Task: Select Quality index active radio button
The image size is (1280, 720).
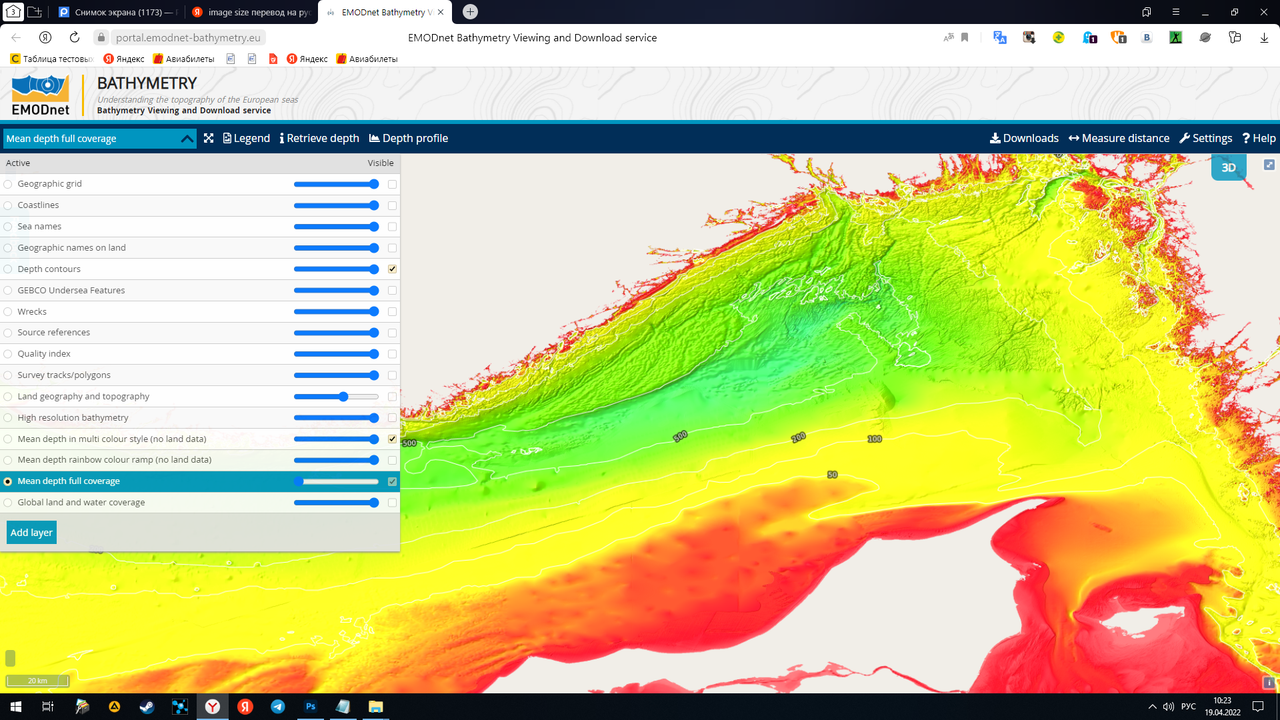Action: pos(8,354)
